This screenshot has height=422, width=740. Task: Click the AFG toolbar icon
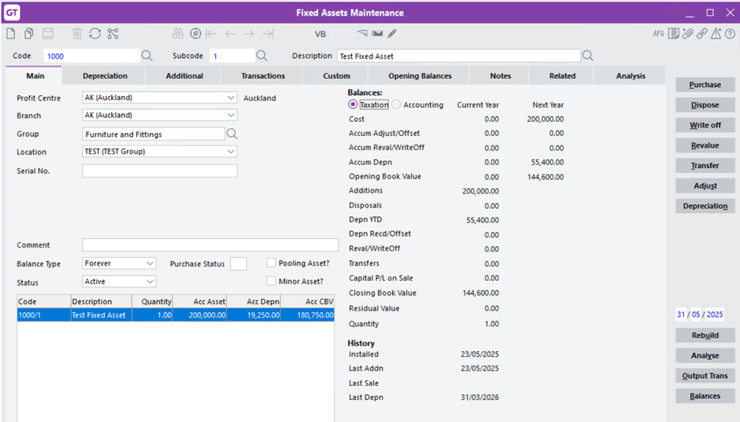click(x=658, y=34)
